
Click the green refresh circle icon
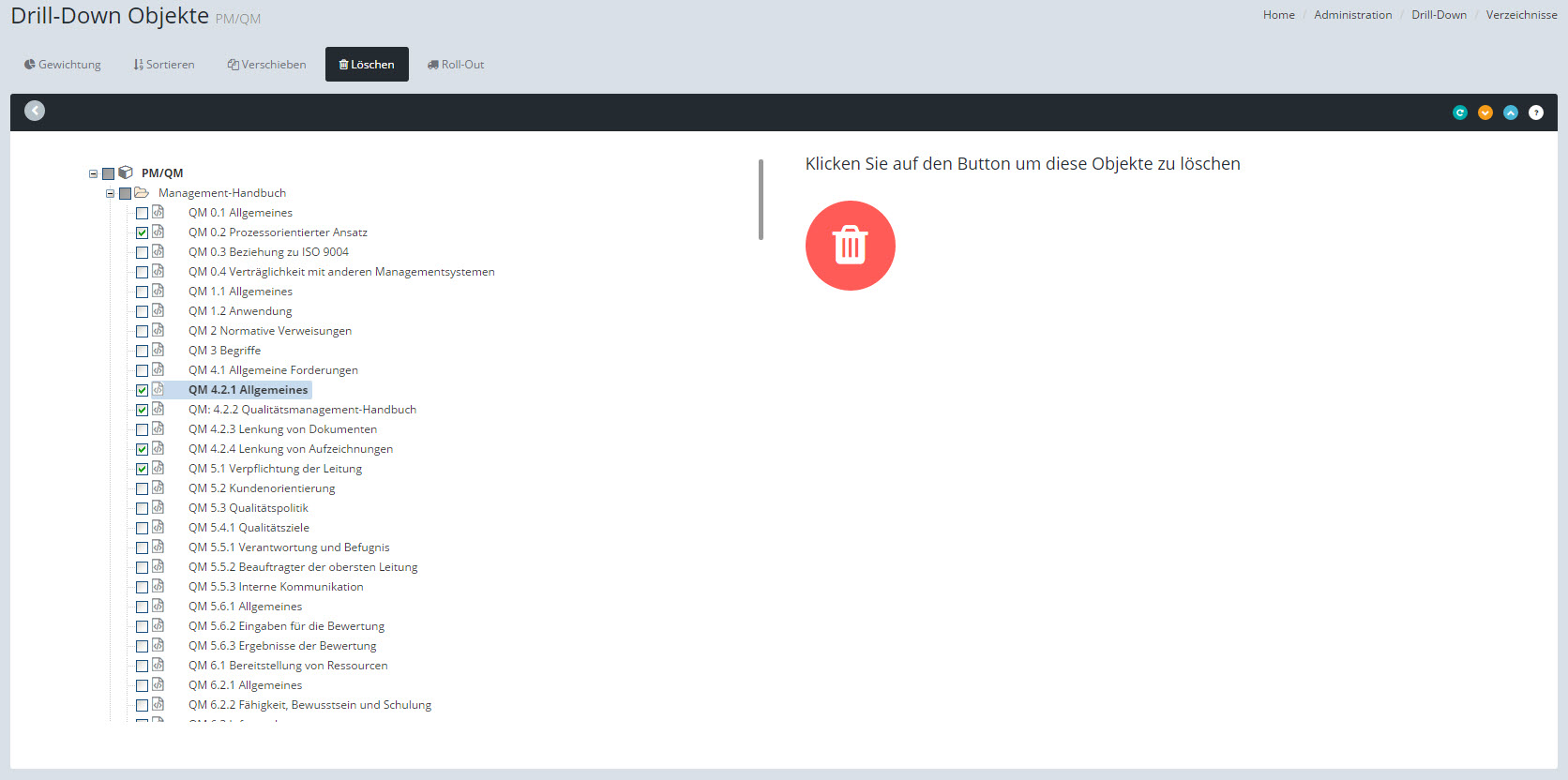(1459, 112)
